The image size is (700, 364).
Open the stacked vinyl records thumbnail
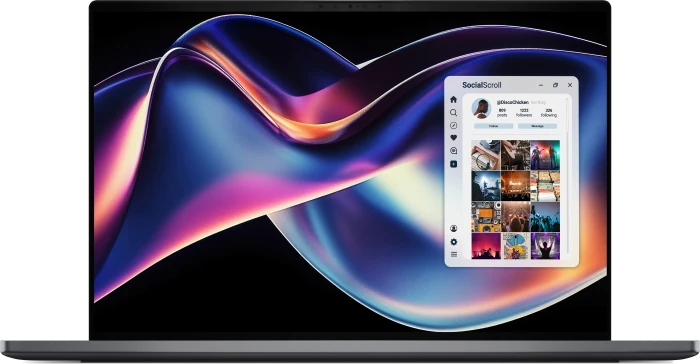(x=545, y=186)
